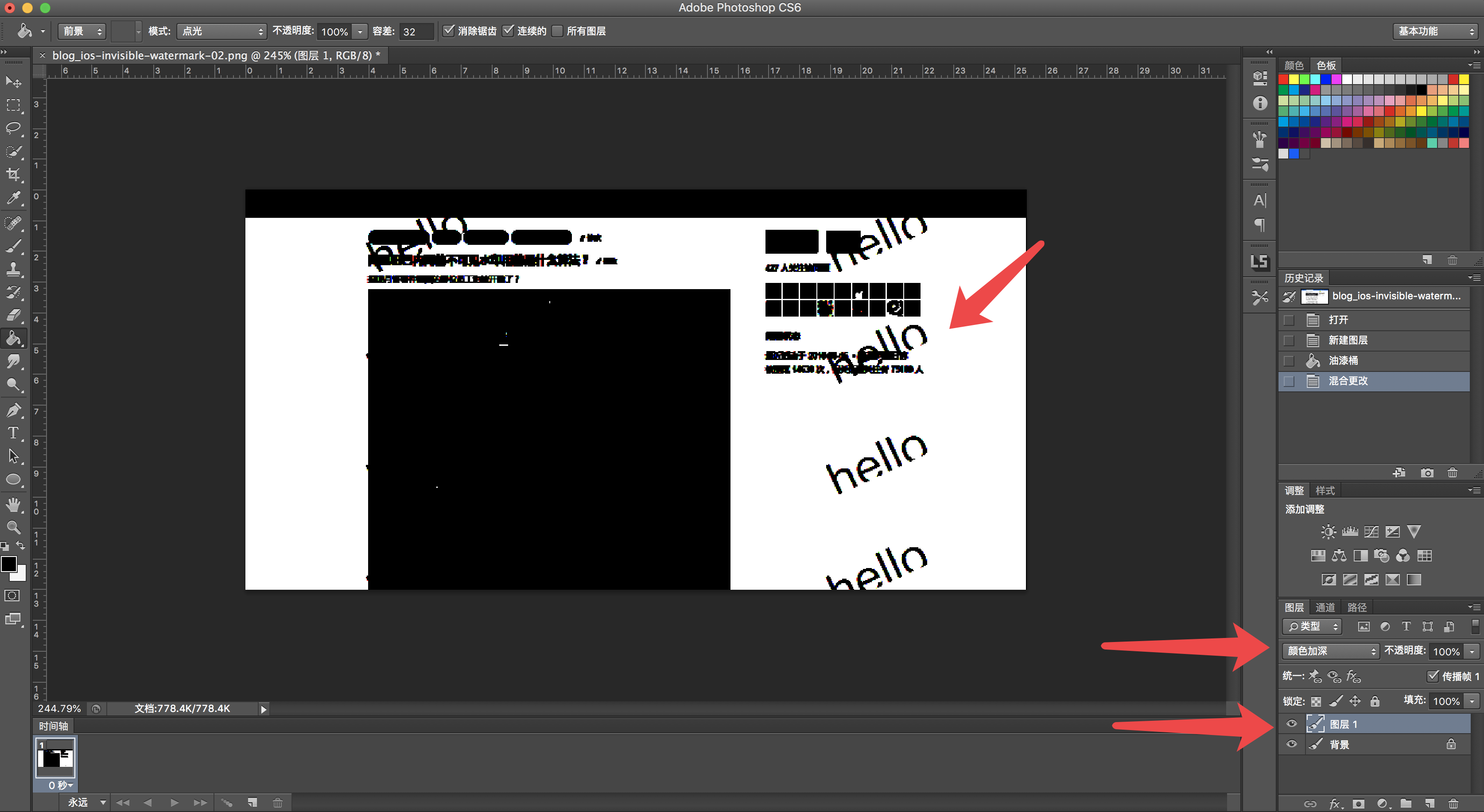Select the Clone Stamp tool
The image size is (1484, 812).
pos(13,269)
